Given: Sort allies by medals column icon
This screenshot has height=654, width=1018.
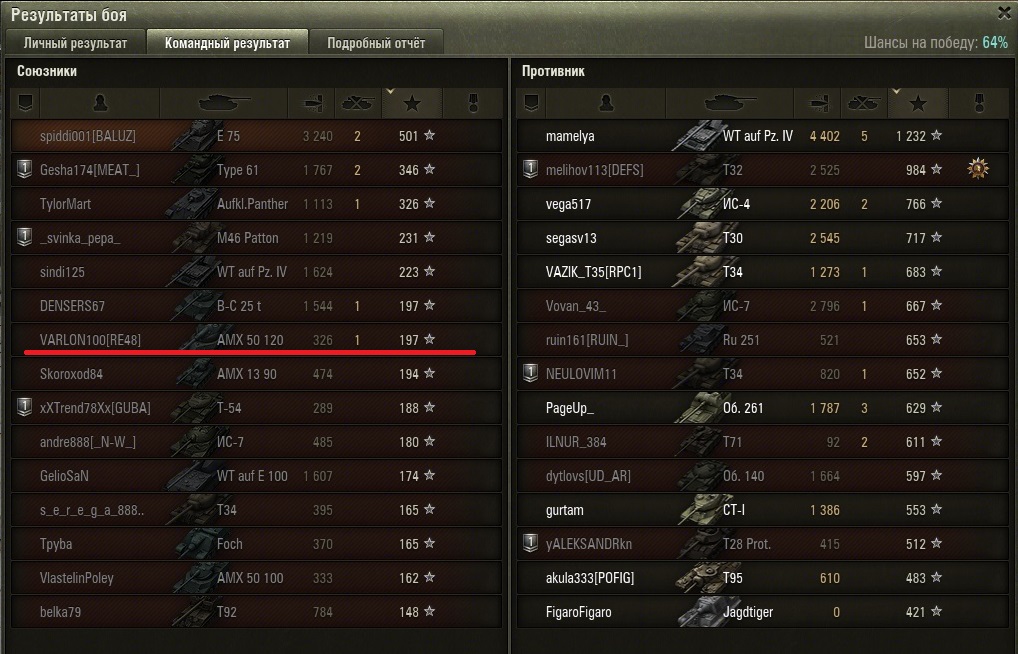Looking at the screenshot, I should 473,103.
